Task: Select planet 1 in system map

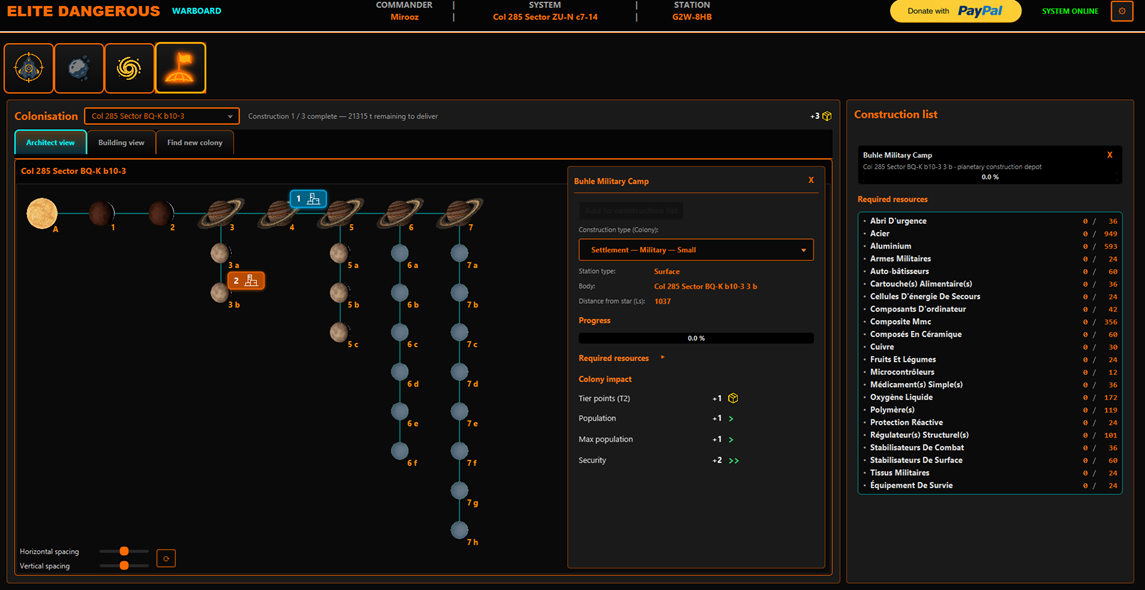Action: click(x=102, y=213)
